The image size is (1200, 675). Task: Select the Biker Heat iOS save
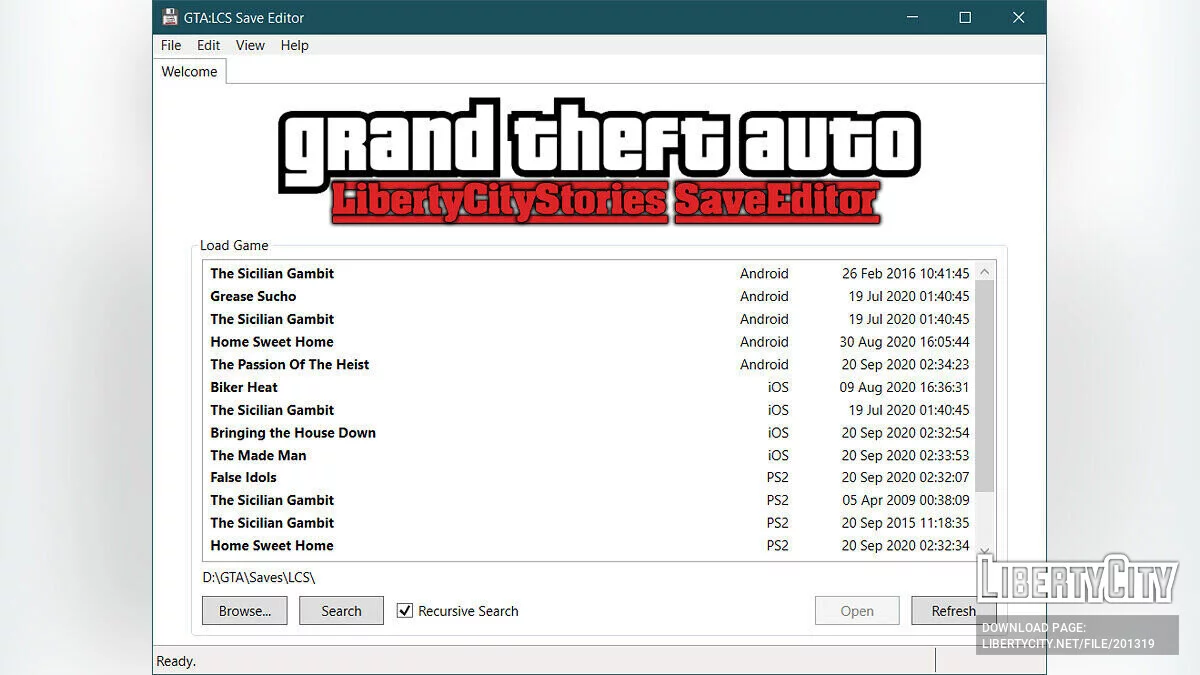(x=500, y=387)
